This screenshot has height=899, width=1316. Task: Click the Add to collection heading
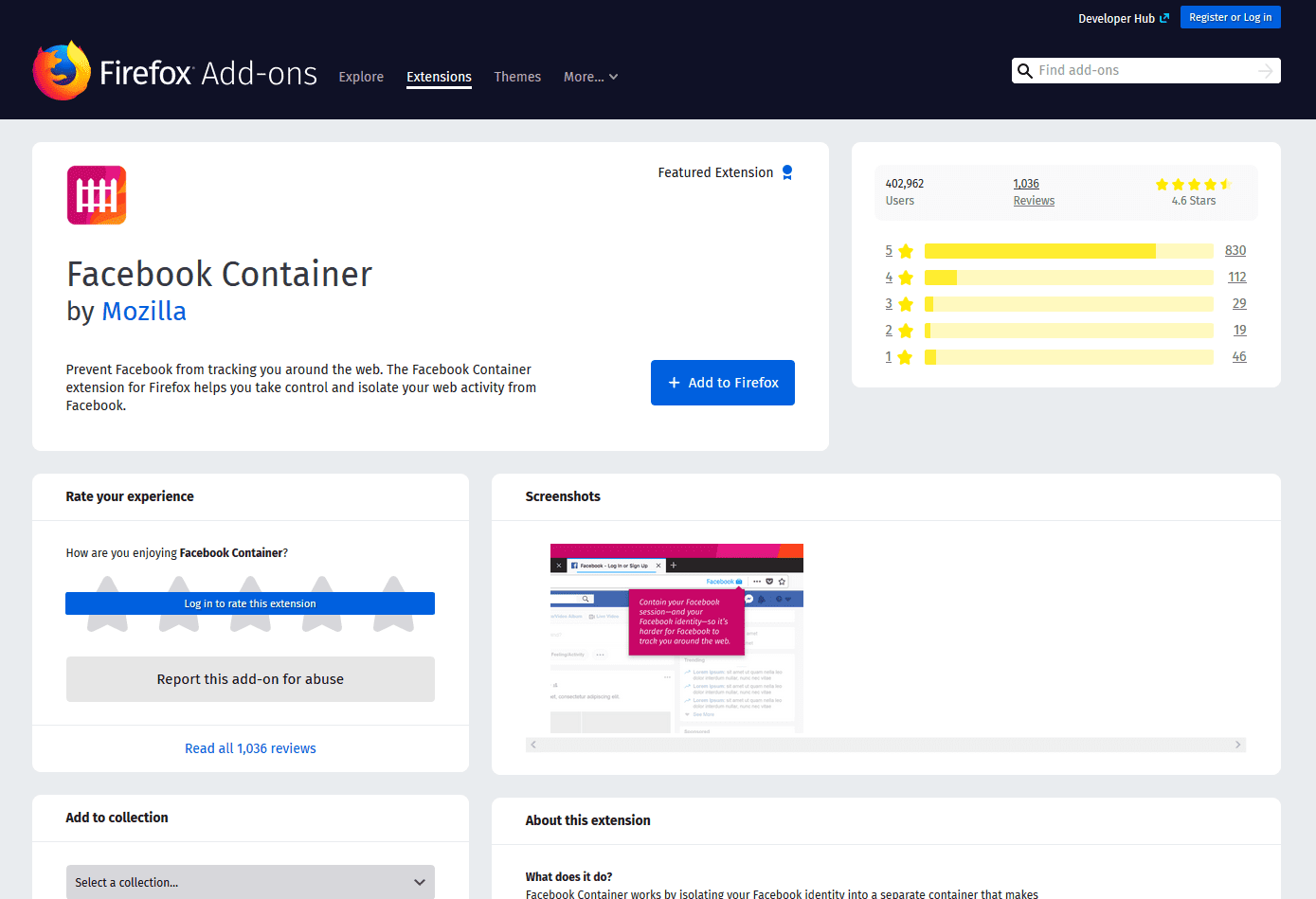(x=117, y=818)
